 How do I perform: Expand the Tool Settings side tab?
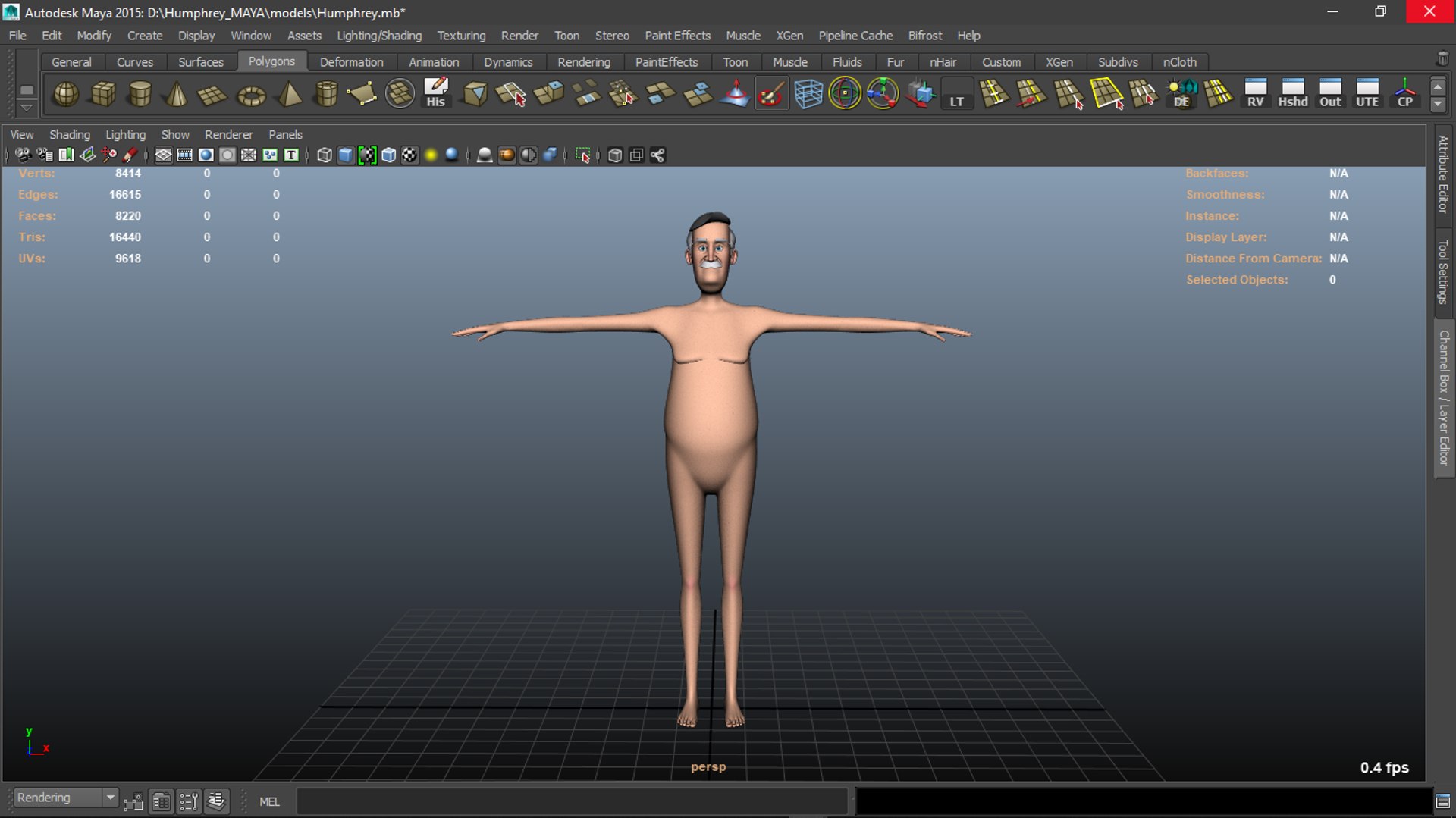tap(1443, 271)
